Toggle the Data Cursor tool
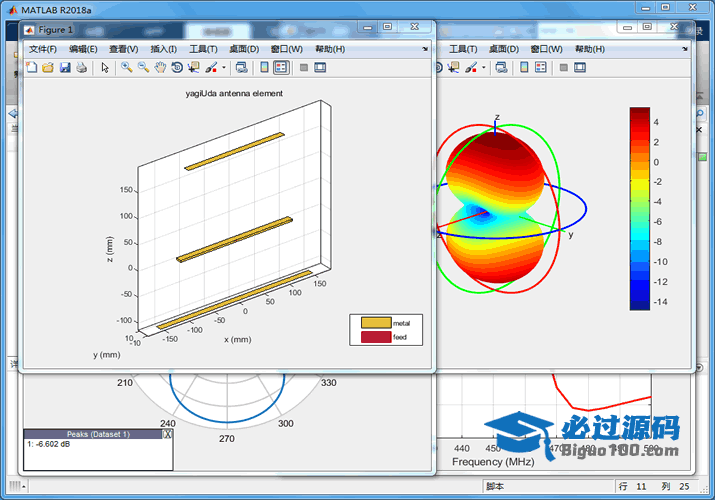The image size is (715, 500). point(194,67)
